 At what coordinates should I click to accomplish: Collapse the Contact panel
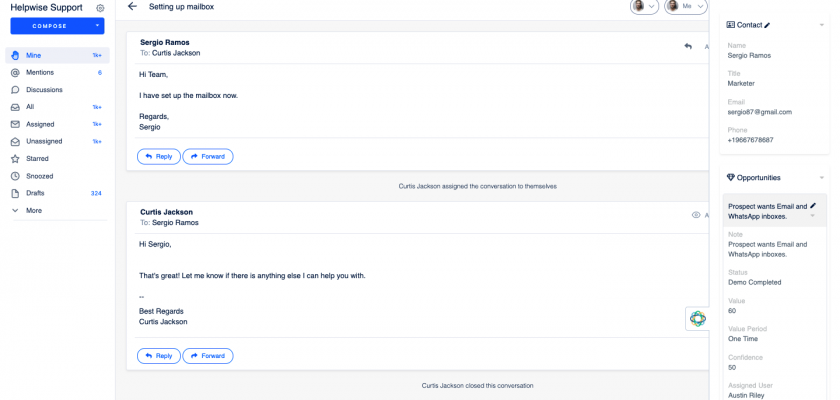click(822, 24)
